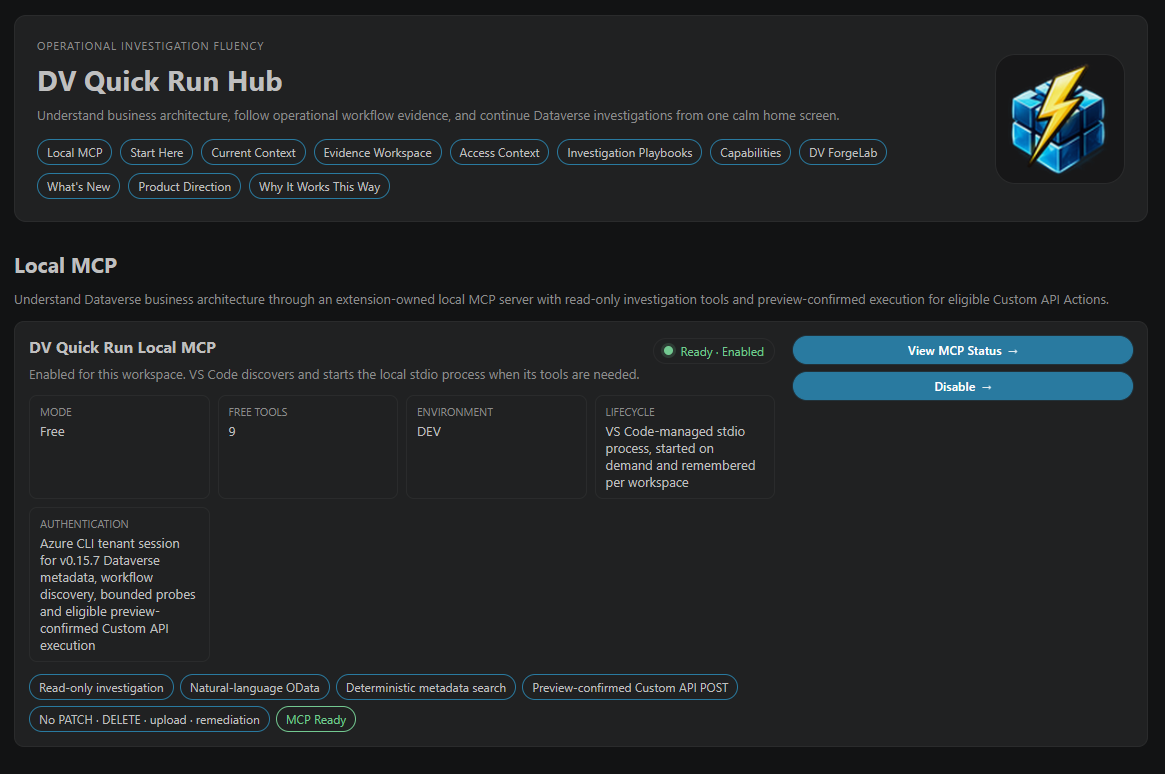Jump to the Local MCP section chip

74,152
